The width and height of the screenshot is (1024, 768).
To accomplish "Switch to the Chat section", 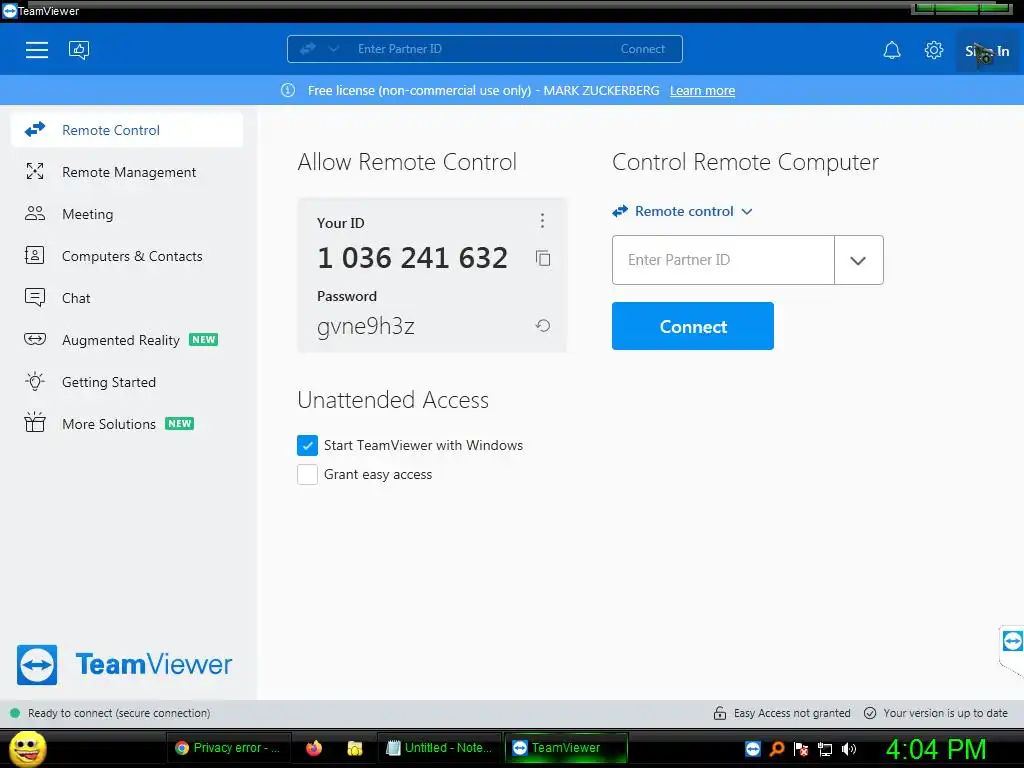I will [x=127, y=298].
